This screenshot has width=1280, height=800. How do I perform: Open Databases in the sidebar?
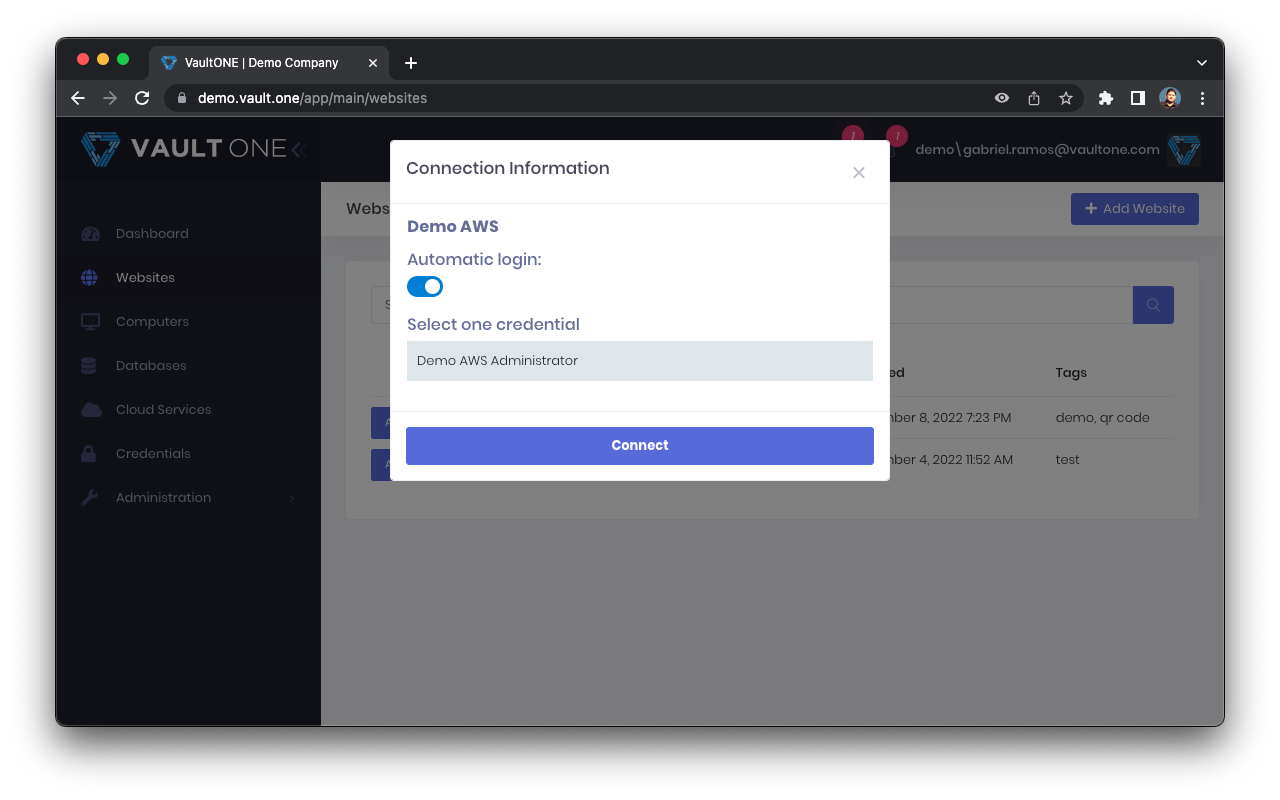pyautogui.click(x=151, y=366)
